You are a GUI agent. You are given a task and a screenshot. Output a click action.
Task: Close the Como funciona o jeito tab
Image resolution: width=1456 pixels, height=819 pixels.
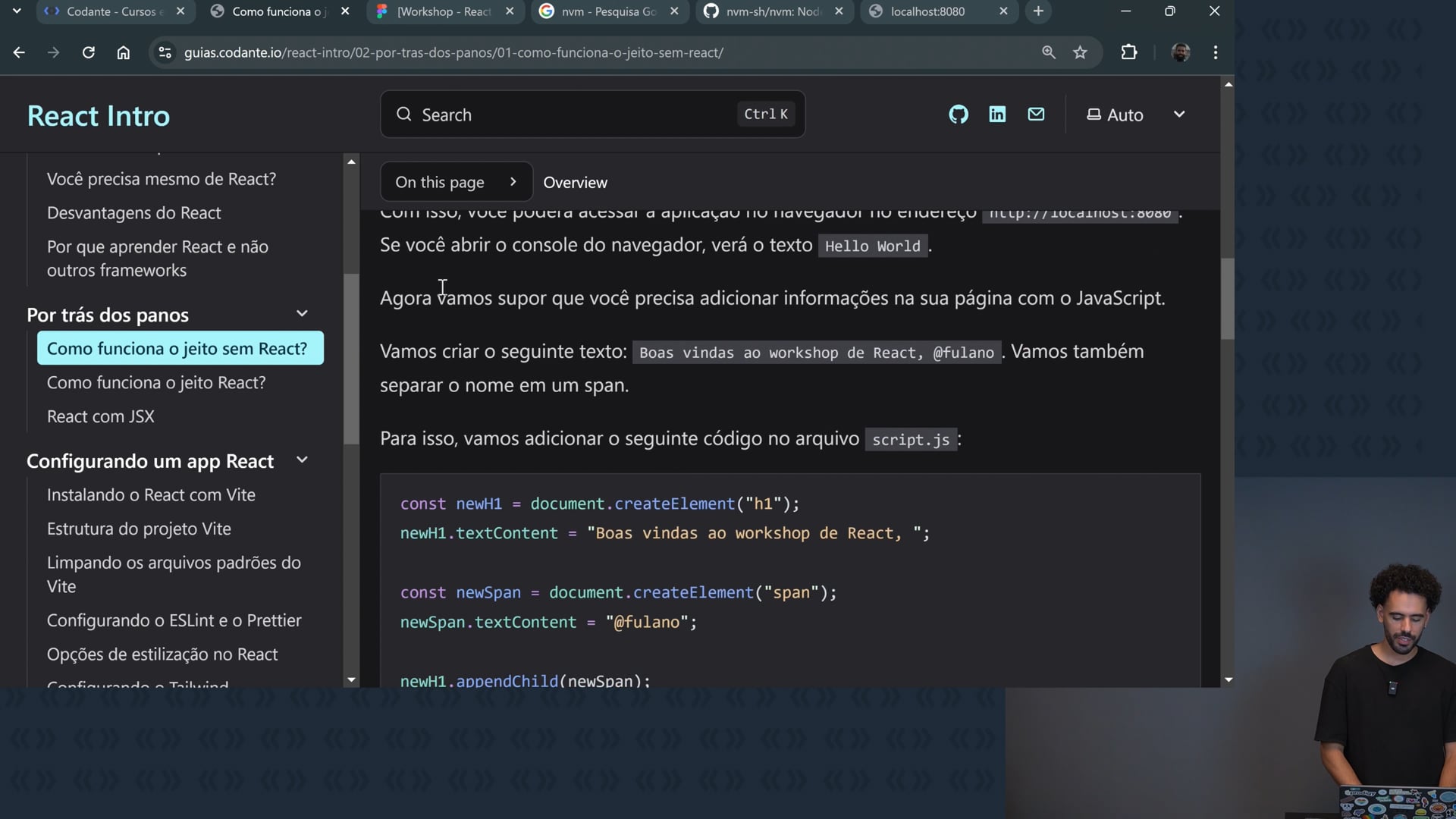pos(345,11)
